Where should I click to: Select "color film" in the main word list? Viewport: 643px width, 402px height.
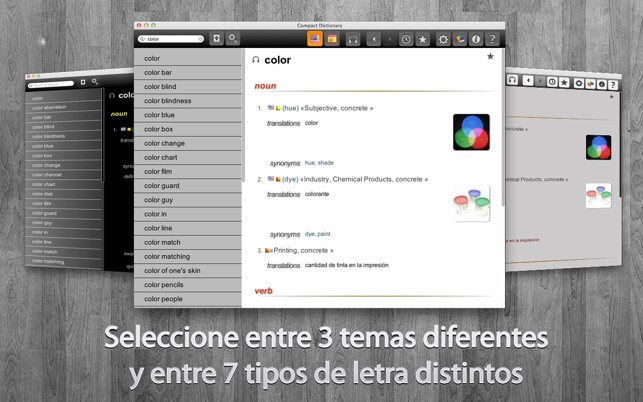pyautogui.click(x=188, y=171)
